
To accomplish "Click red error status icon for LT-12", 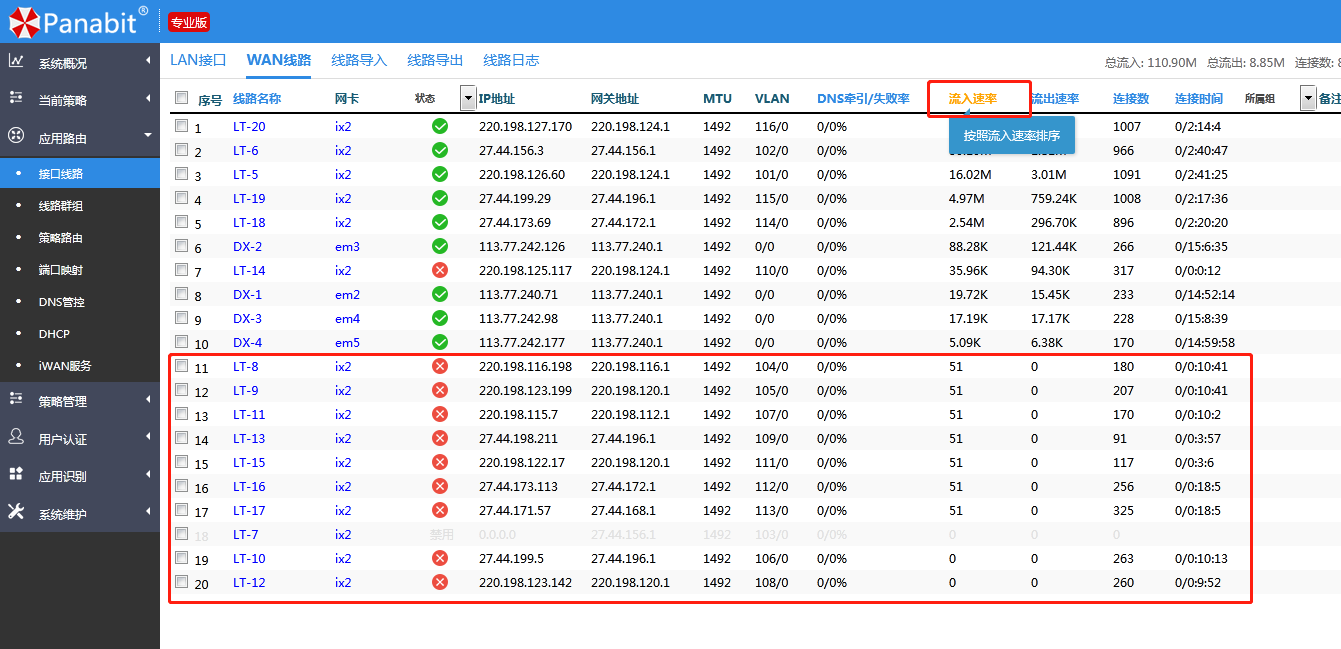I will click(440, 583).
